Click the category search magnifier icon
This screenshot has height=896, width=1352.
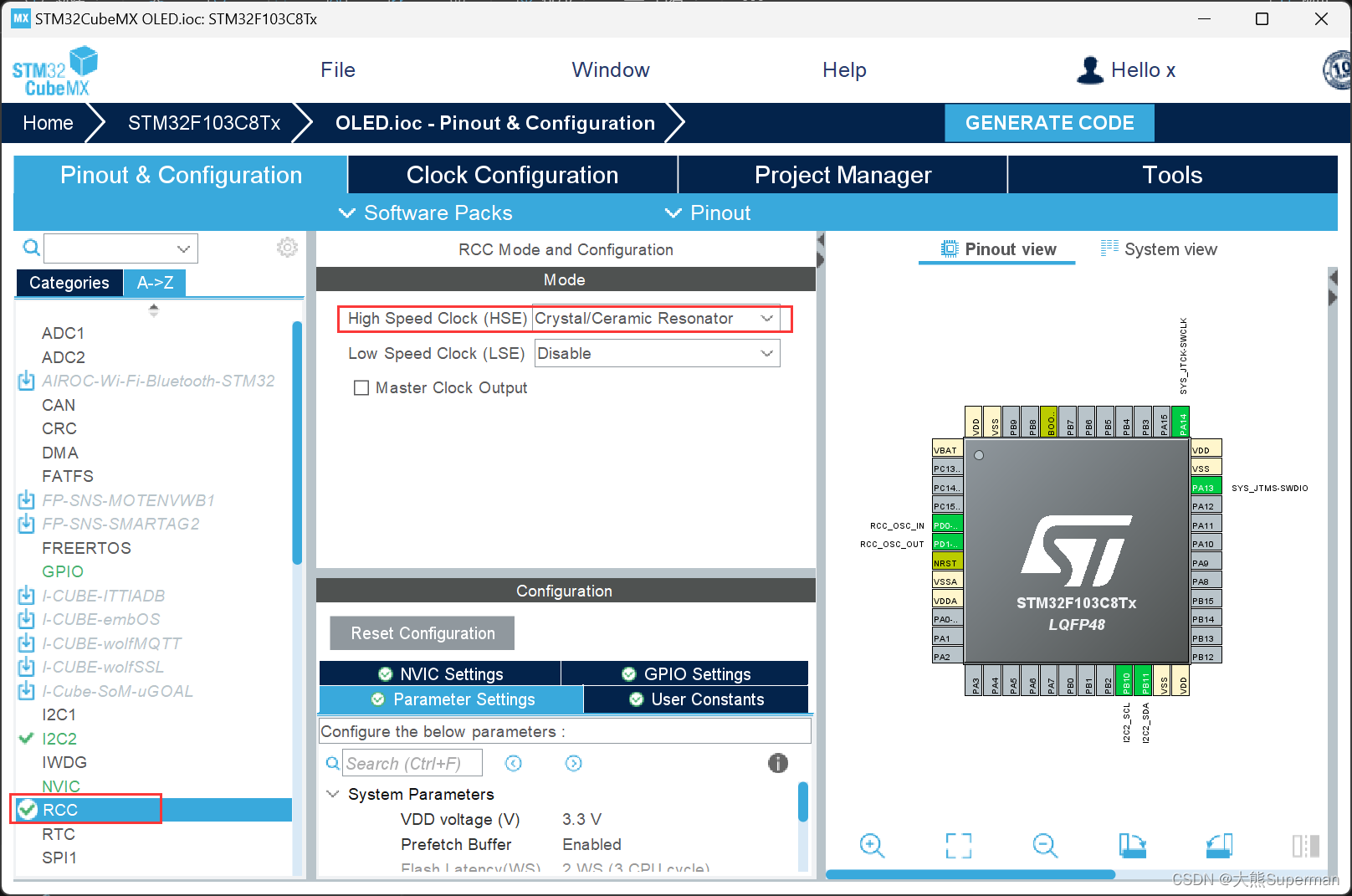(31, 248)
